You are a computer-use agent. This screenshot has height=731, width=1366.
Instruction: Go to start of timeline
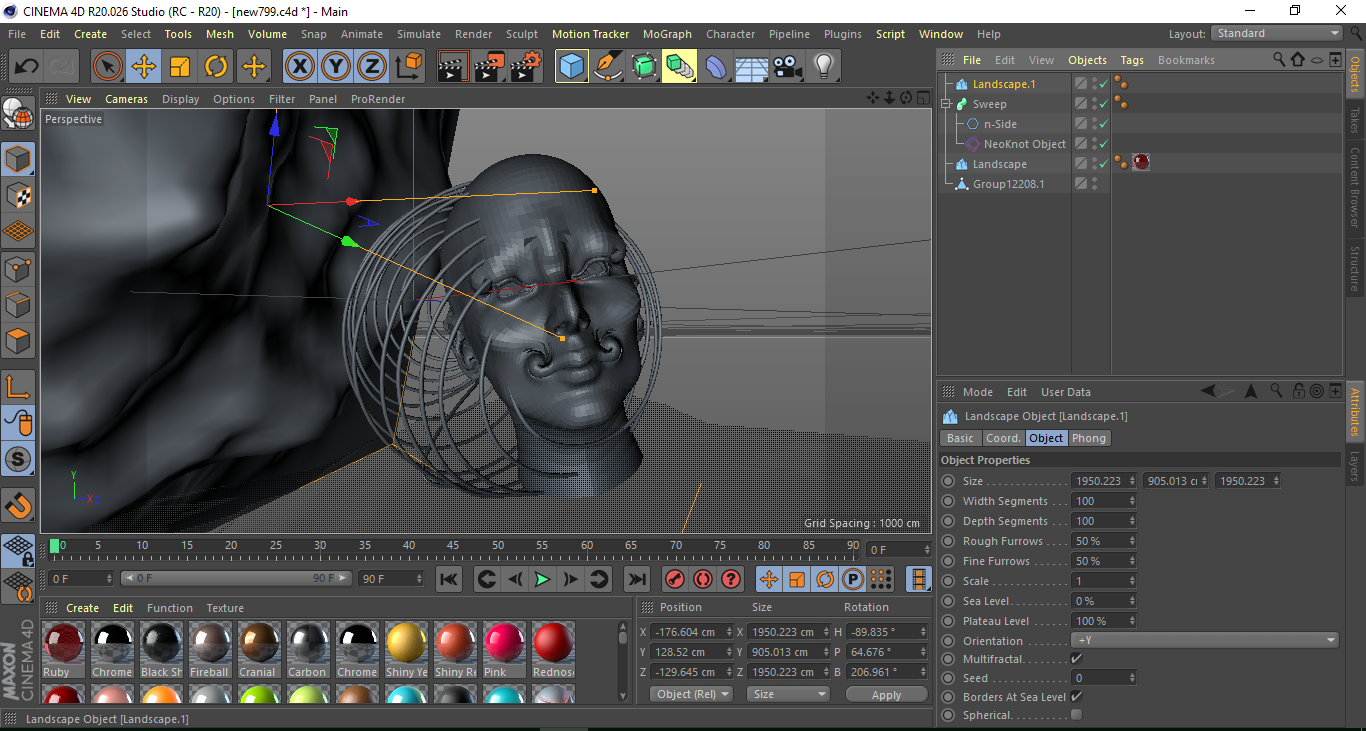click(x=449, y=579)
